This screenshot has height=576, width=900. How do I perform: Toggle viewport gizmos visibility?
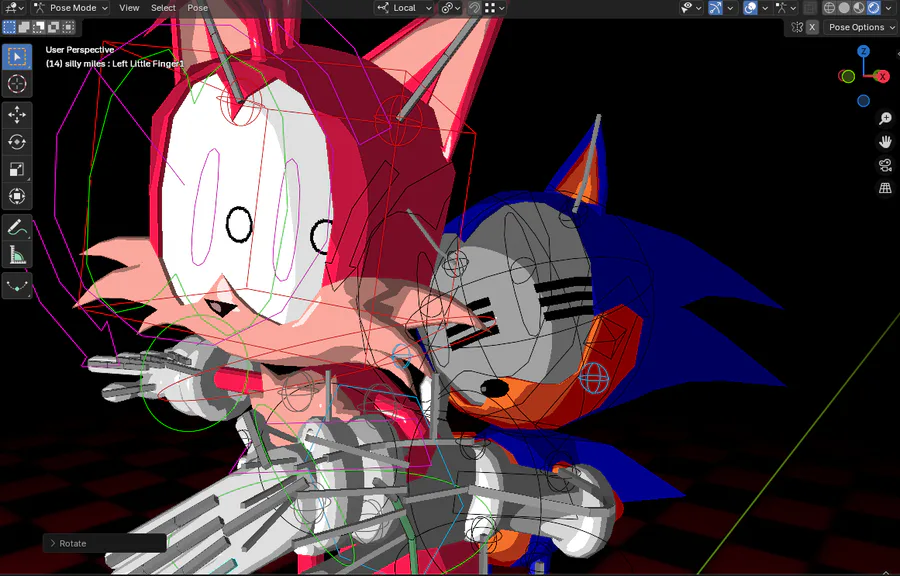(715, 7)
